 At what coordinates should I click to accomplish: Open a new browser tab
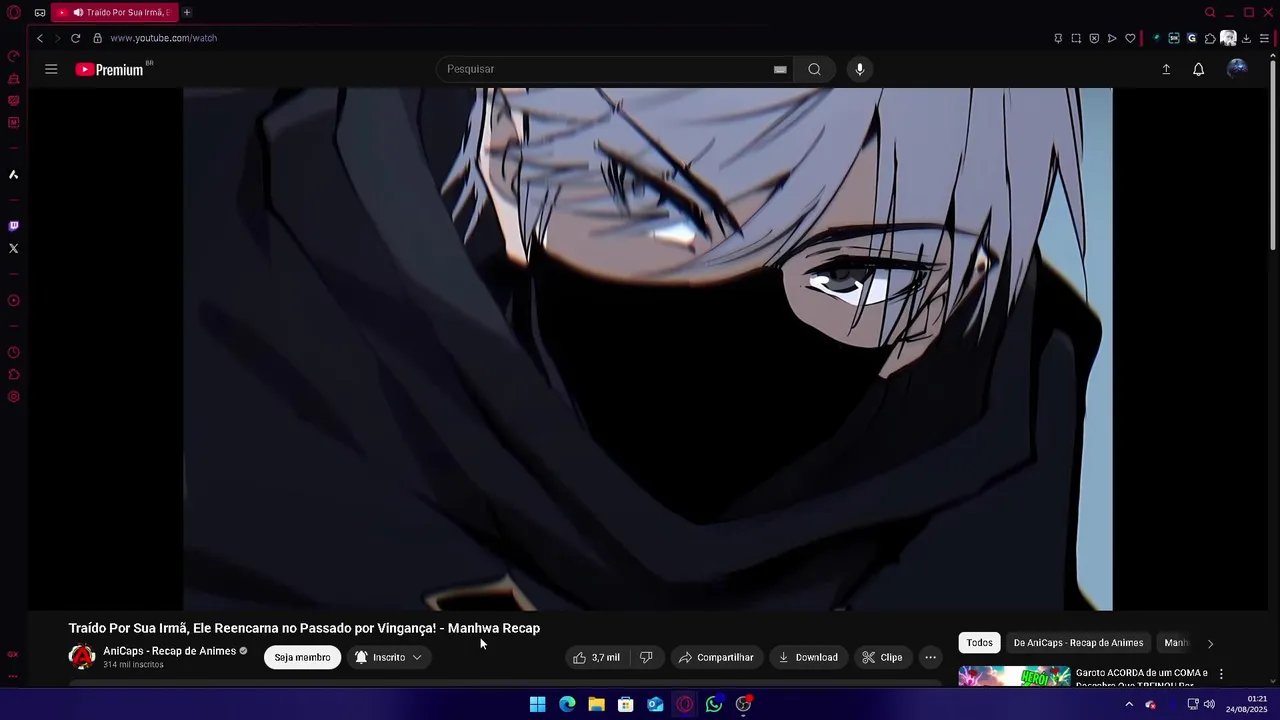click(x=187, y=12)
